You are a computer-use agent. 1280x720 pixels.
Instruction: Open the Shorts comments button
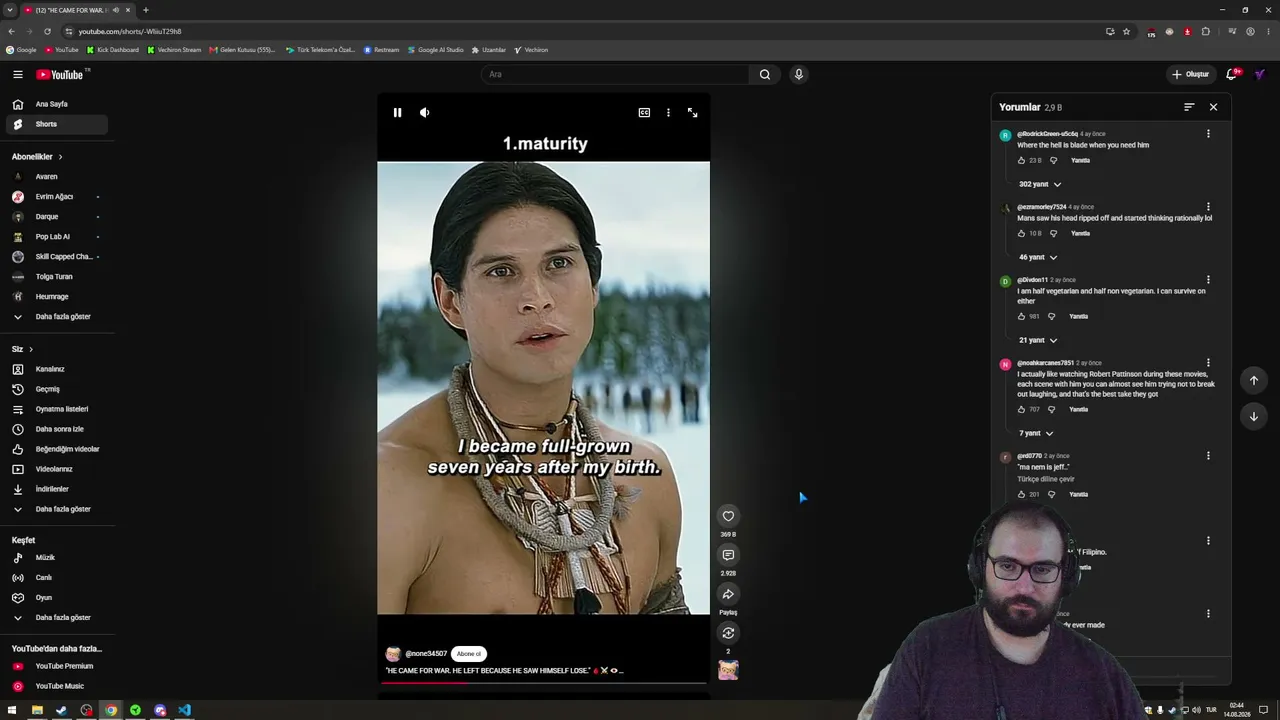click(728, 555)
